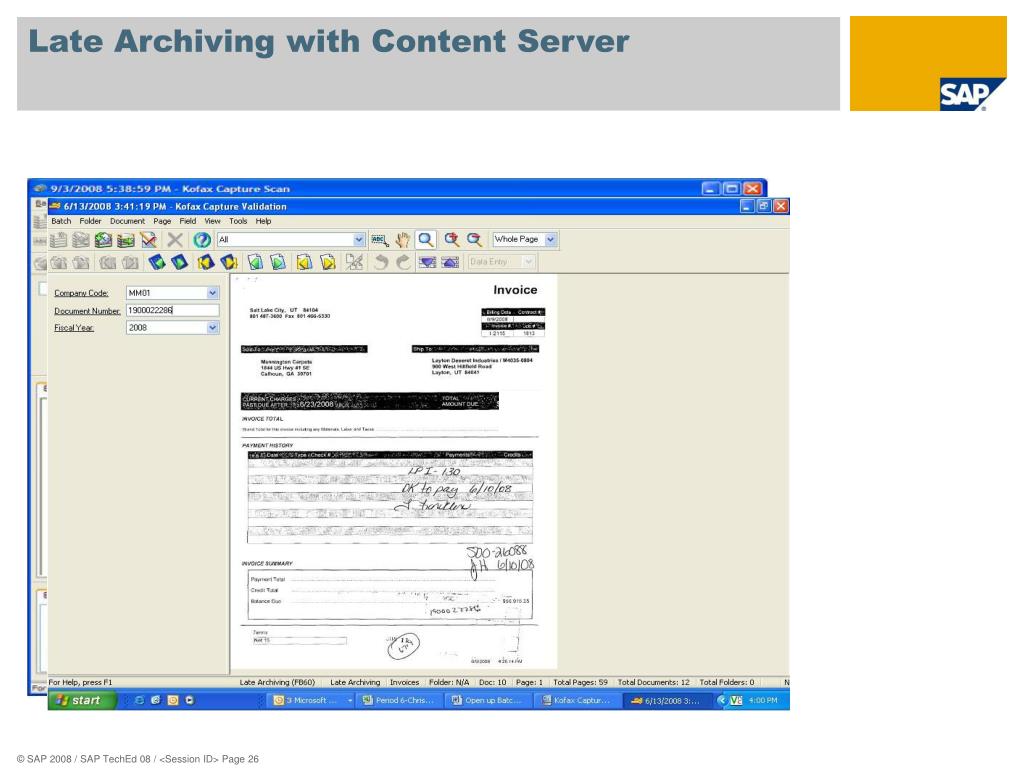Go to previous page using green left-arrow page icon
This screenshot has height=768, width=1024.
click(x=255, y=263)
